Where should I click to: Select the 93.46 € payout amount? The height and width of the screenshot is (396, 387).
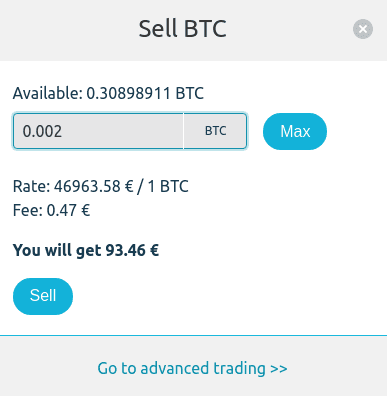132,250
